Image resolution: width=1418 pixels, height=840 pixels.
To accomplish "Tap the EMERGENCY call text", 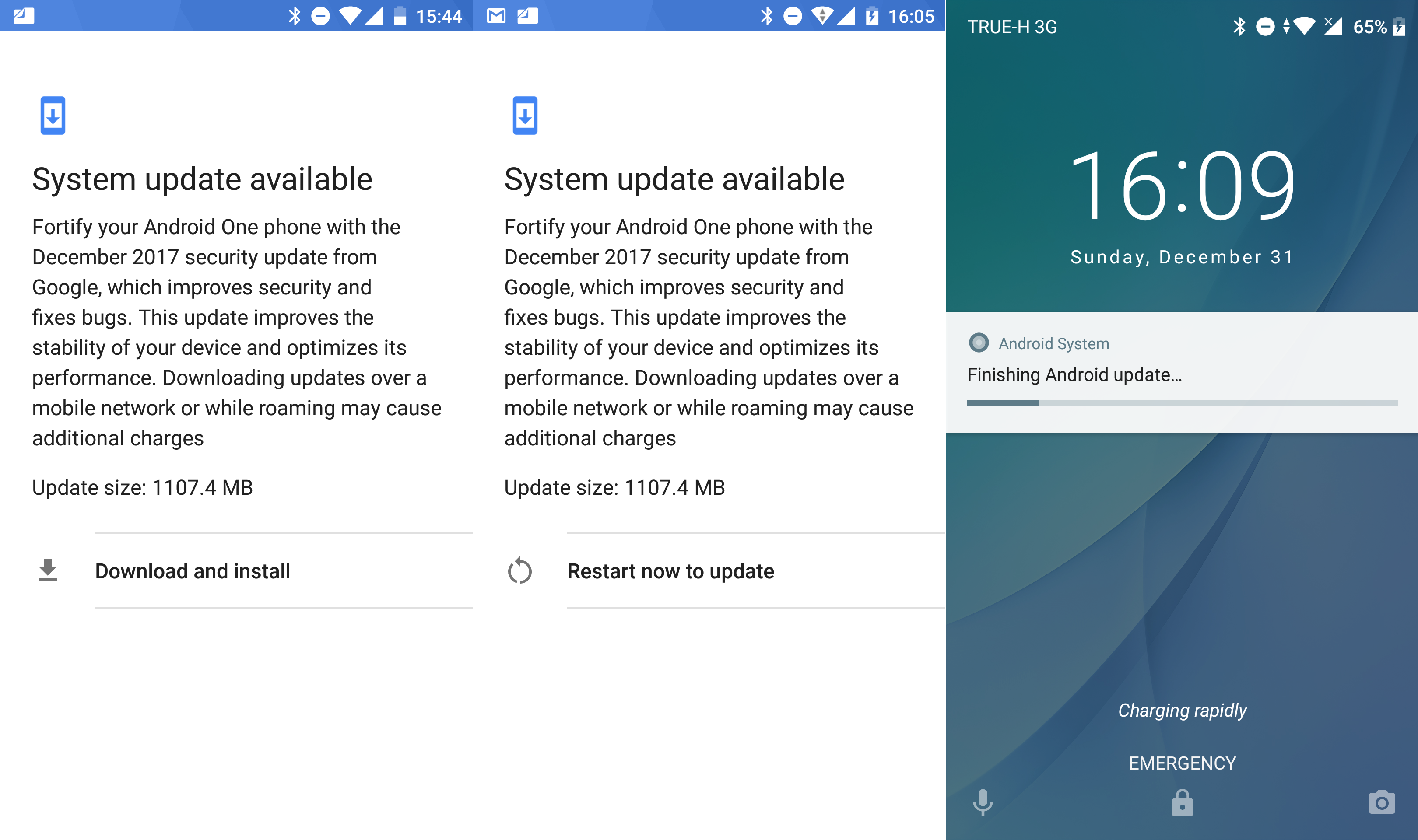I will pos(1182,763).
